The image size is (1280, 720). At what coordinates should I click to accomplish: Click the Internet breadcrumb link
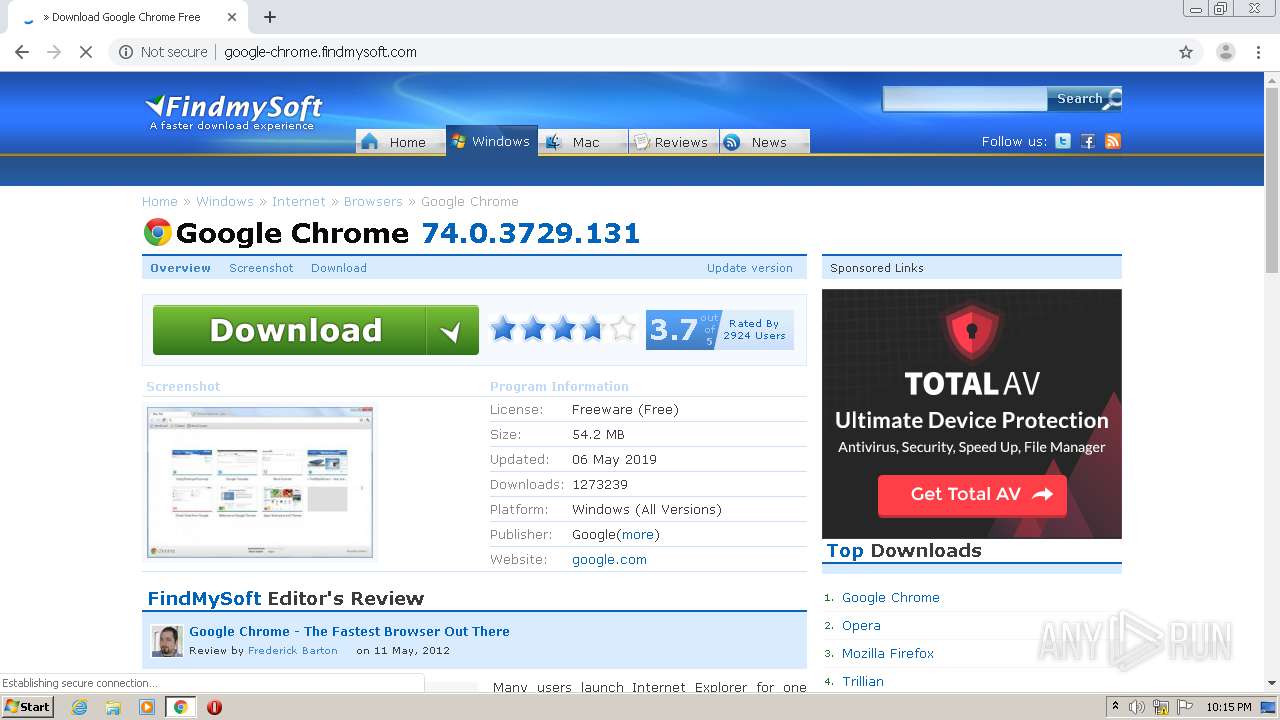tap(298, 201)
